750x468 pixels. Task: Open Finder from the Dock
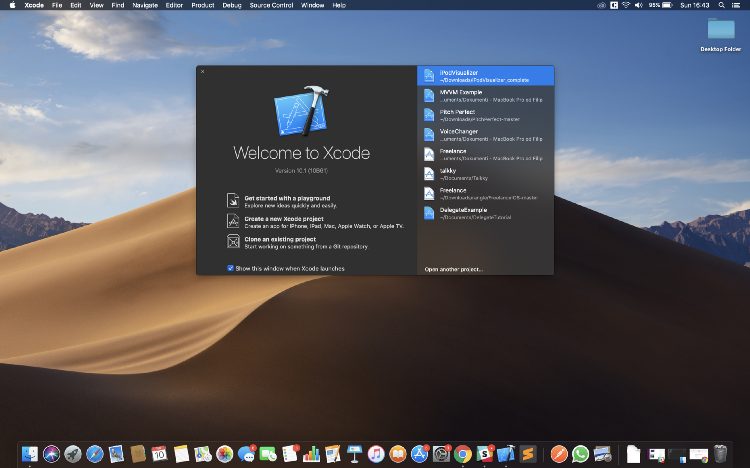point(30,454)
